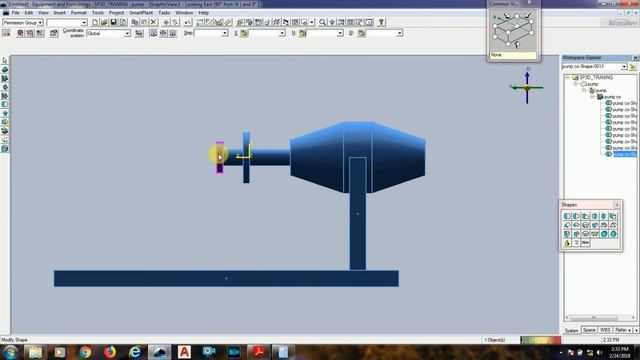The width and height of the screenshot is (640, 360).
Task: Open the Format menu
Action: click(x=78, y=13)
